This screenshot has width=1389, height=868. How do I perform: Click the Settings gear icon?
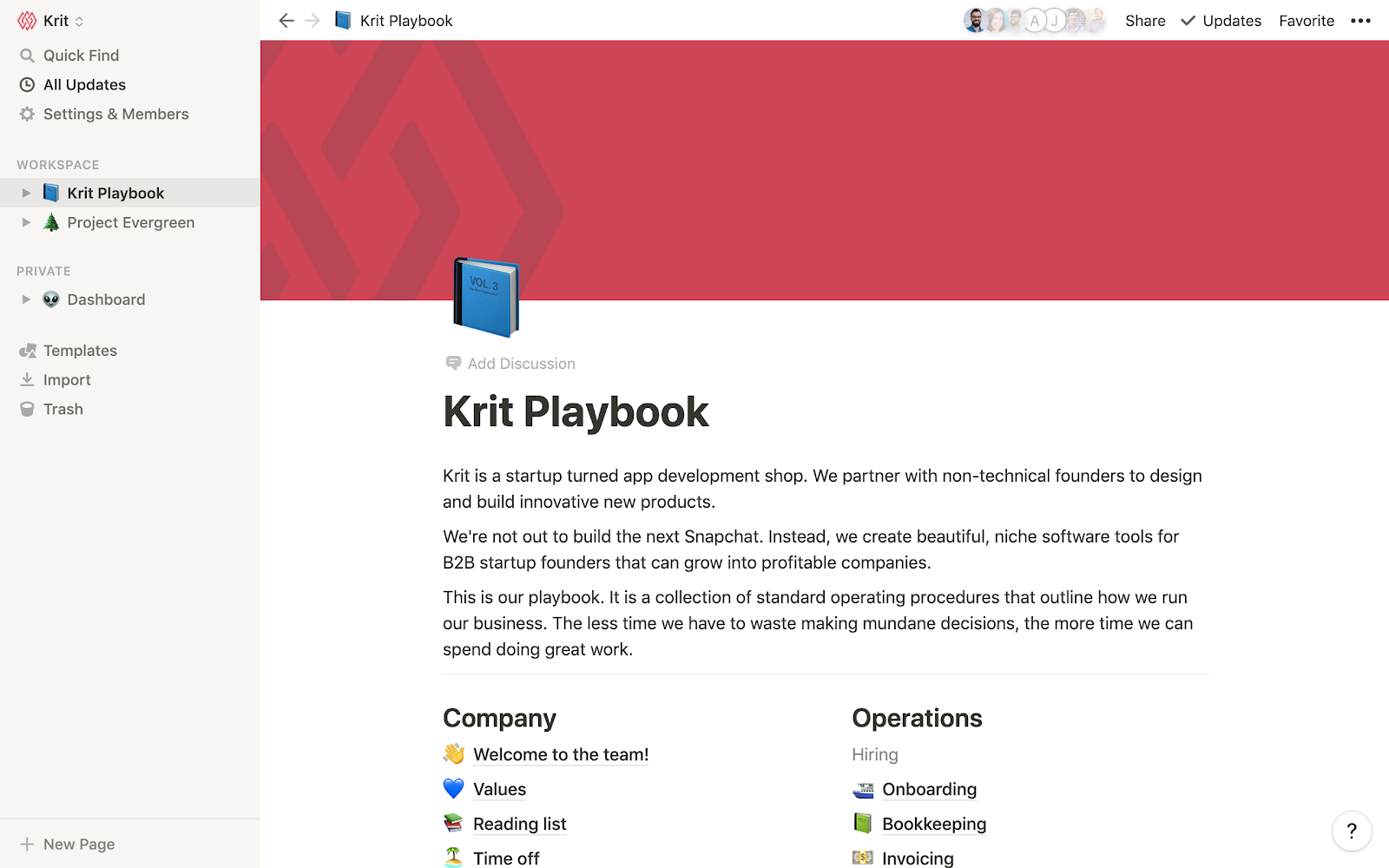point(27,115)
